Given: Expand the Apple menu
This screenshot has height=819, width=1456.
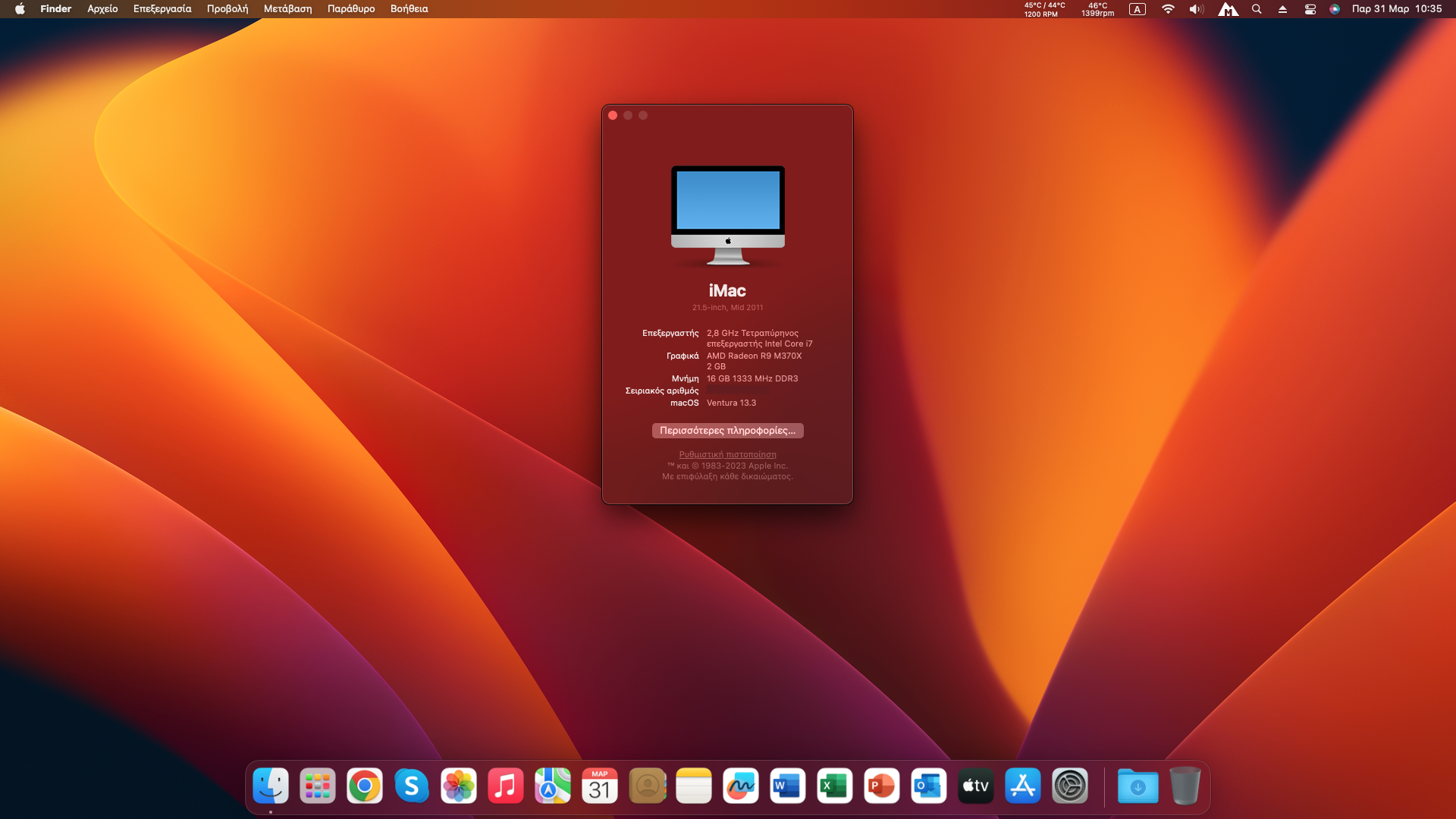Looking at the screenshot, I should pyautogui.click(x=20, y=9).
